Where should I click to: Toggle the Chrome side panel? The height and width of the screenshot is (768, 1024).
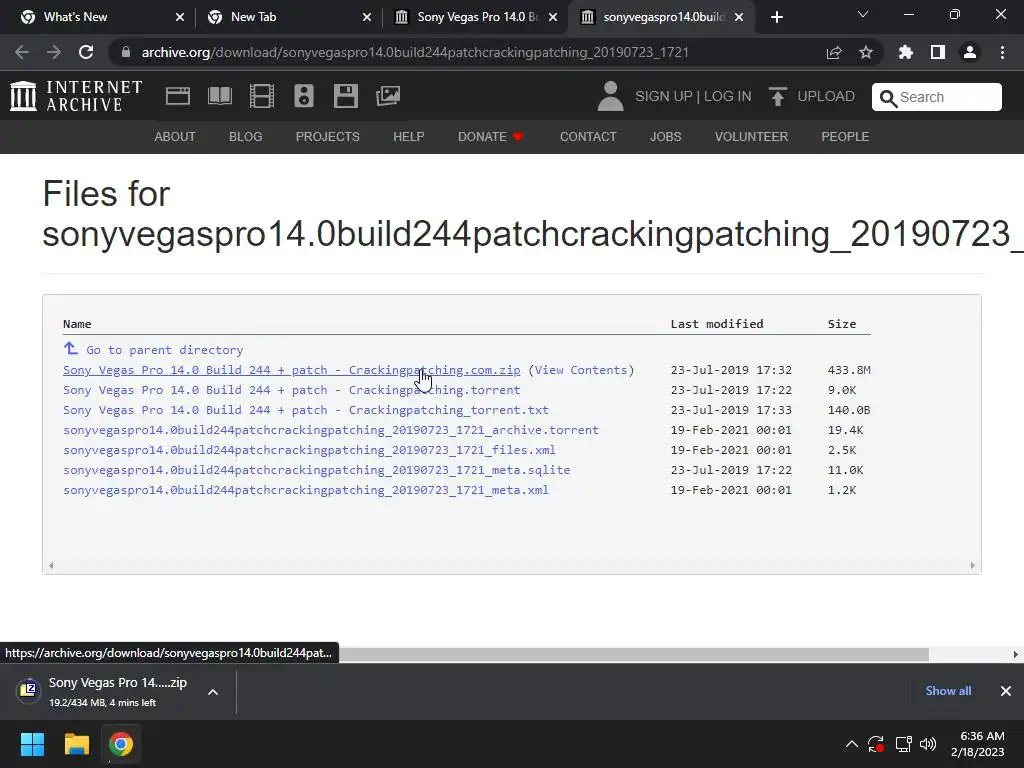coord(938,52)
